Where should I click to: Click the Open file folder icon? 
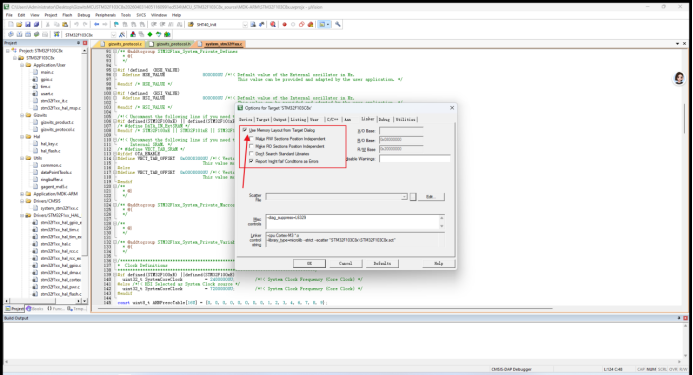click(x=19, y=24)
